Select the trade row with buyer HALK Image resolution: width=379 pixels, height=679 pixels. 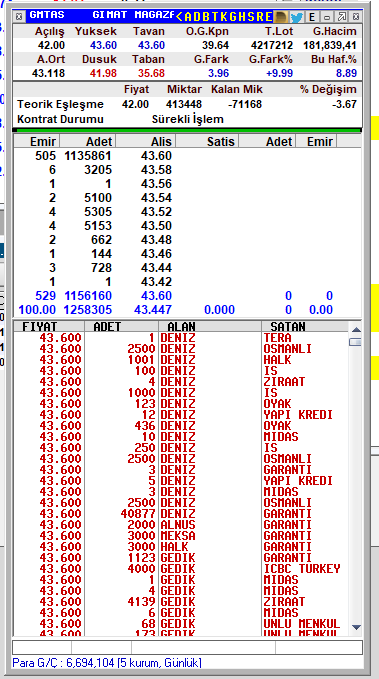[x=181, y=547]
